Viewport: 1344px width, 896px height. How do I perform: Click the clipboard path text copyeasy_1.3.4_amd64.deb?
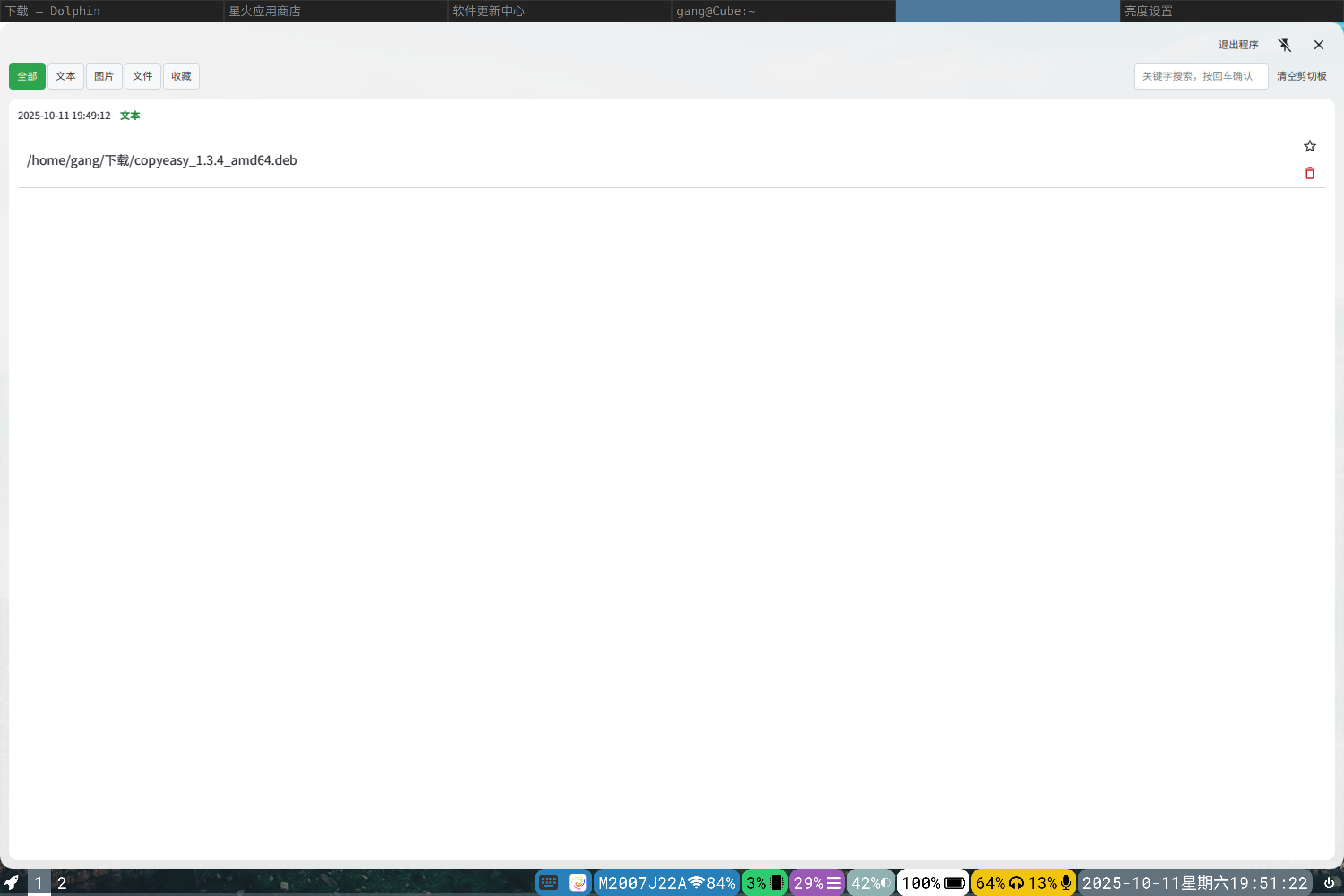coord(162,160)
